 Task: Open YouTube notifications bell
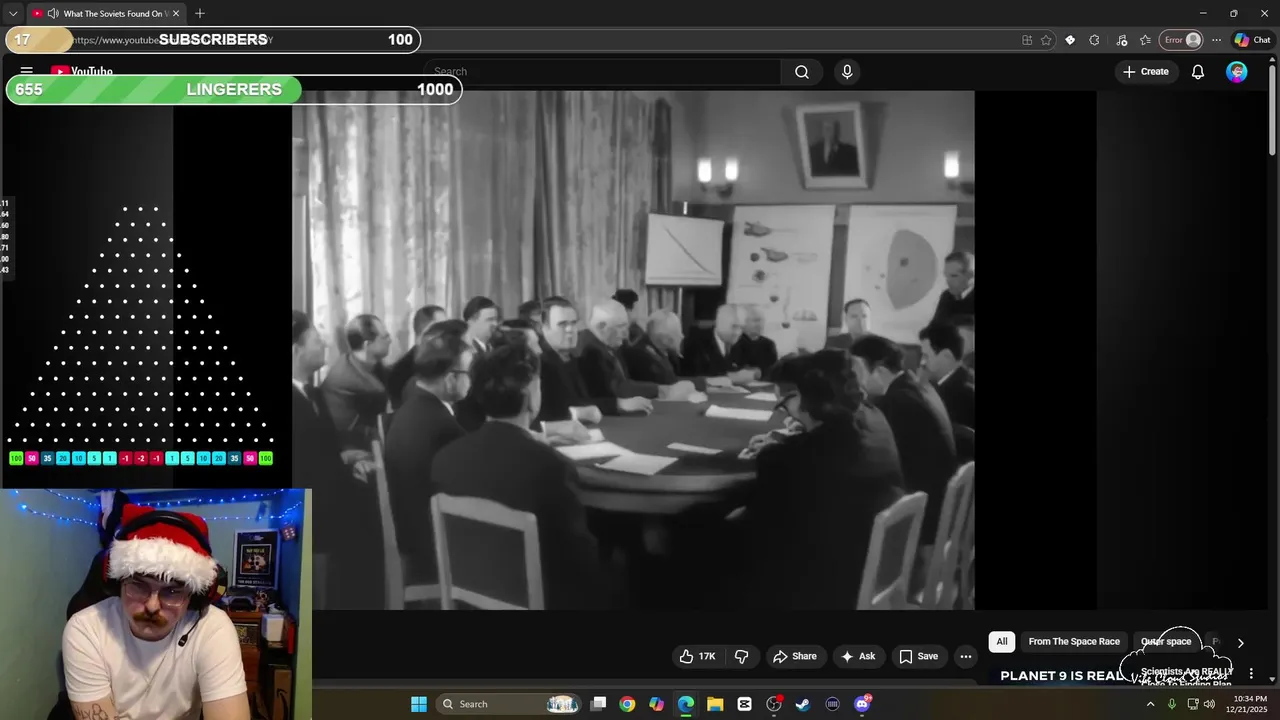1198,72
